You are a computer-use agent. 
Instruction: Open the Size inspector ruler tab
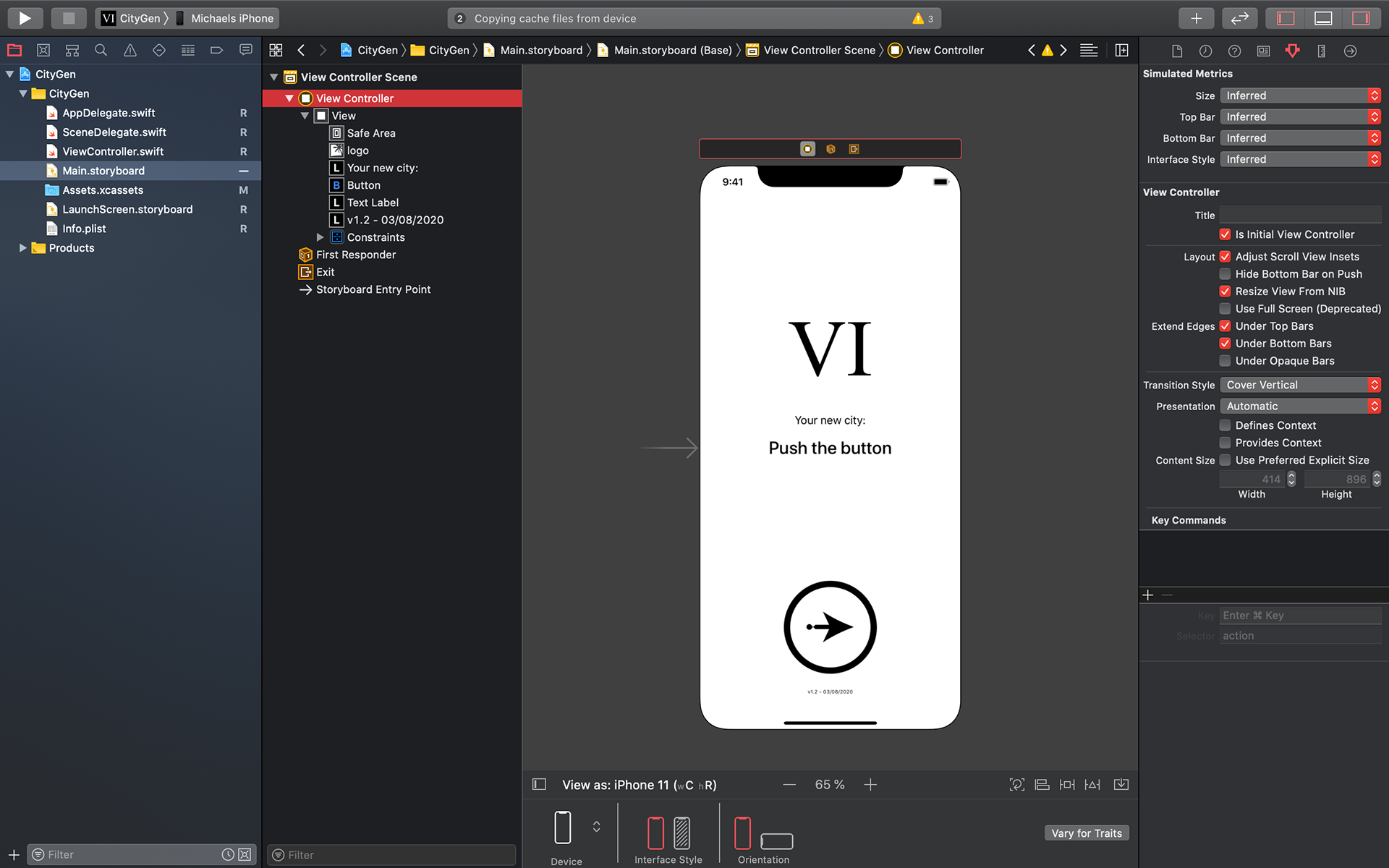tap(1322, 51)
